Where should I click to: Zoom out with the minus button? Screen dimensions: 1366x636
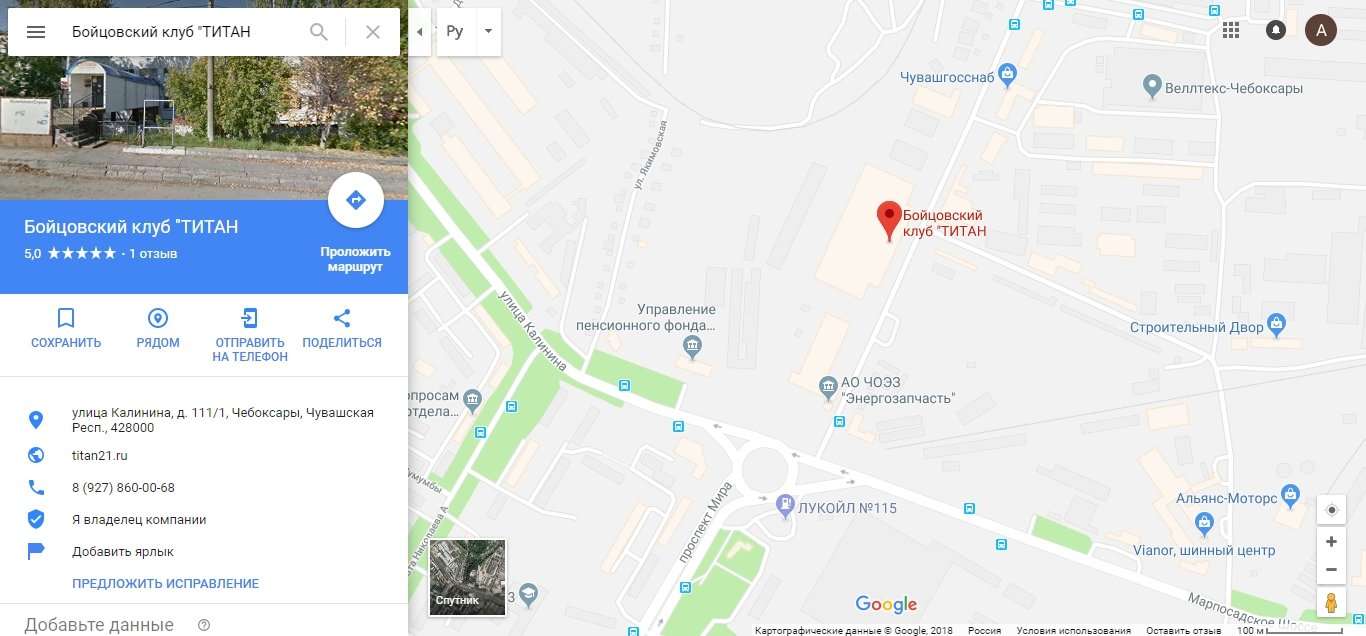click(1331, 570)
